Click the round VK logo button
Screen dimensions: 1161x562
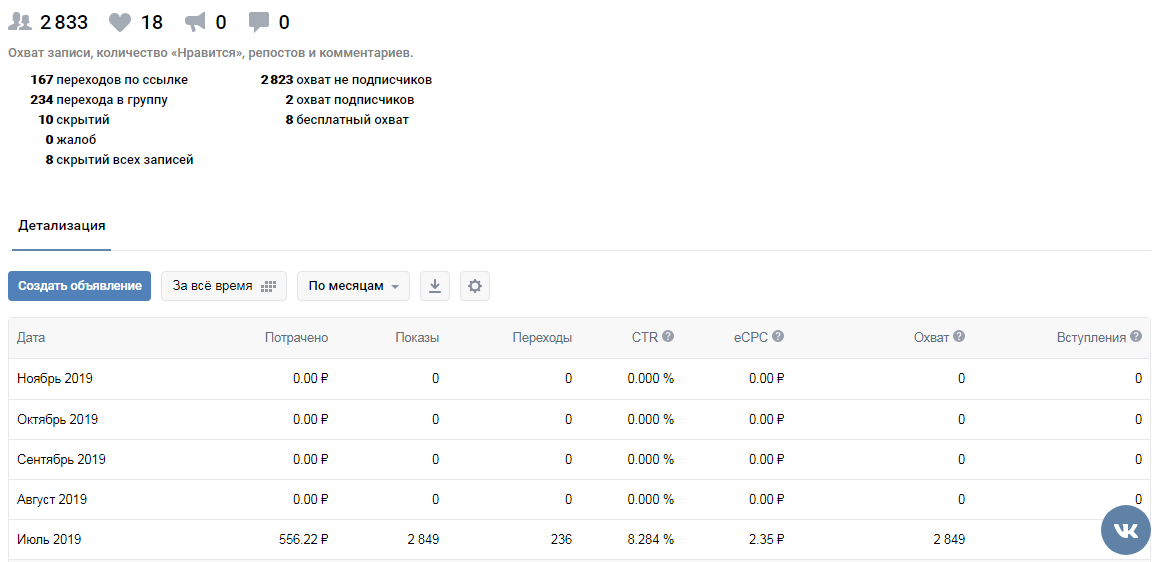pos(1125,529)
